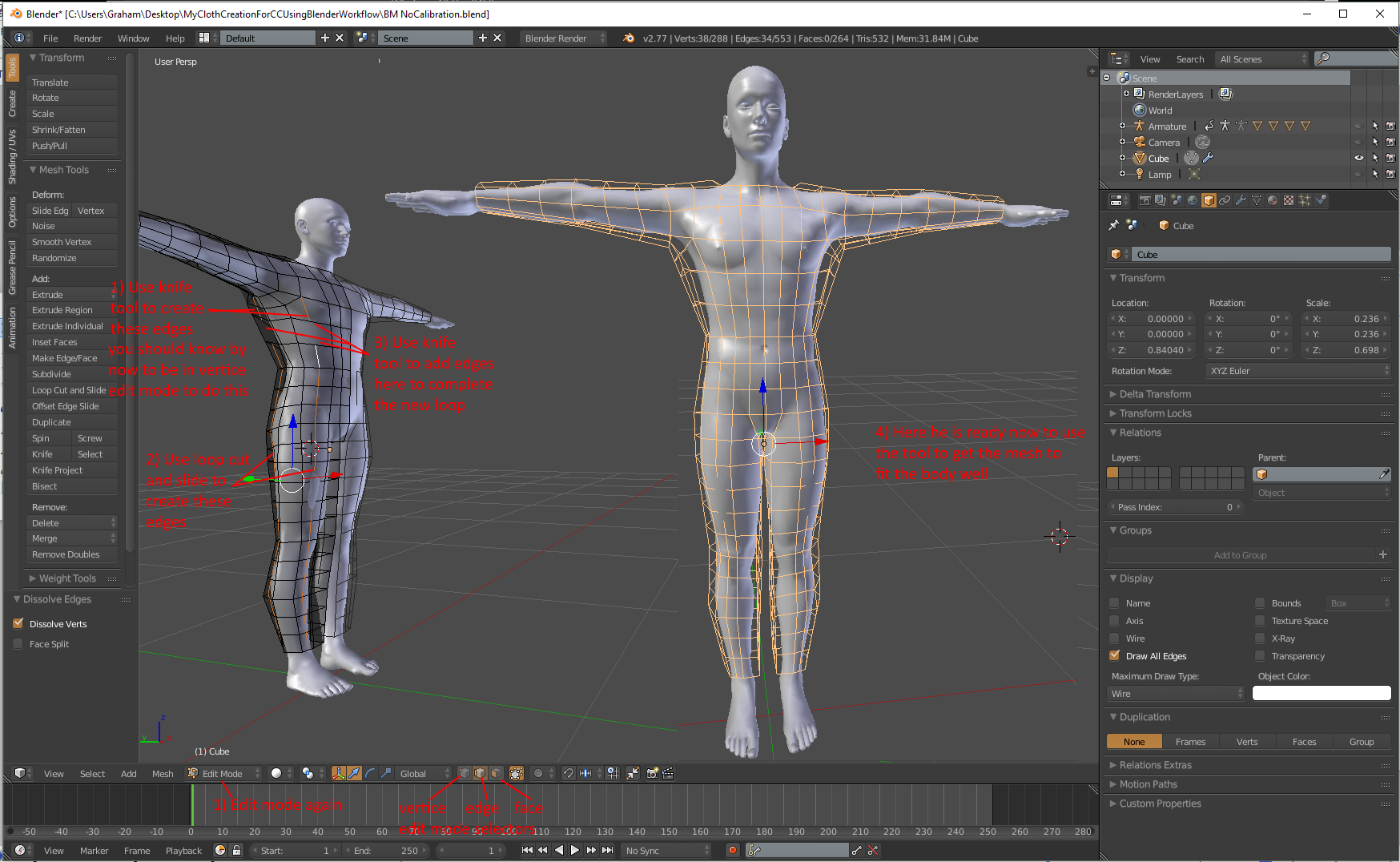Toggle renderability camera for Lamp in outliner
Image resolution: width=1400 pixels, height=862 pixels.
(1390, 174)
